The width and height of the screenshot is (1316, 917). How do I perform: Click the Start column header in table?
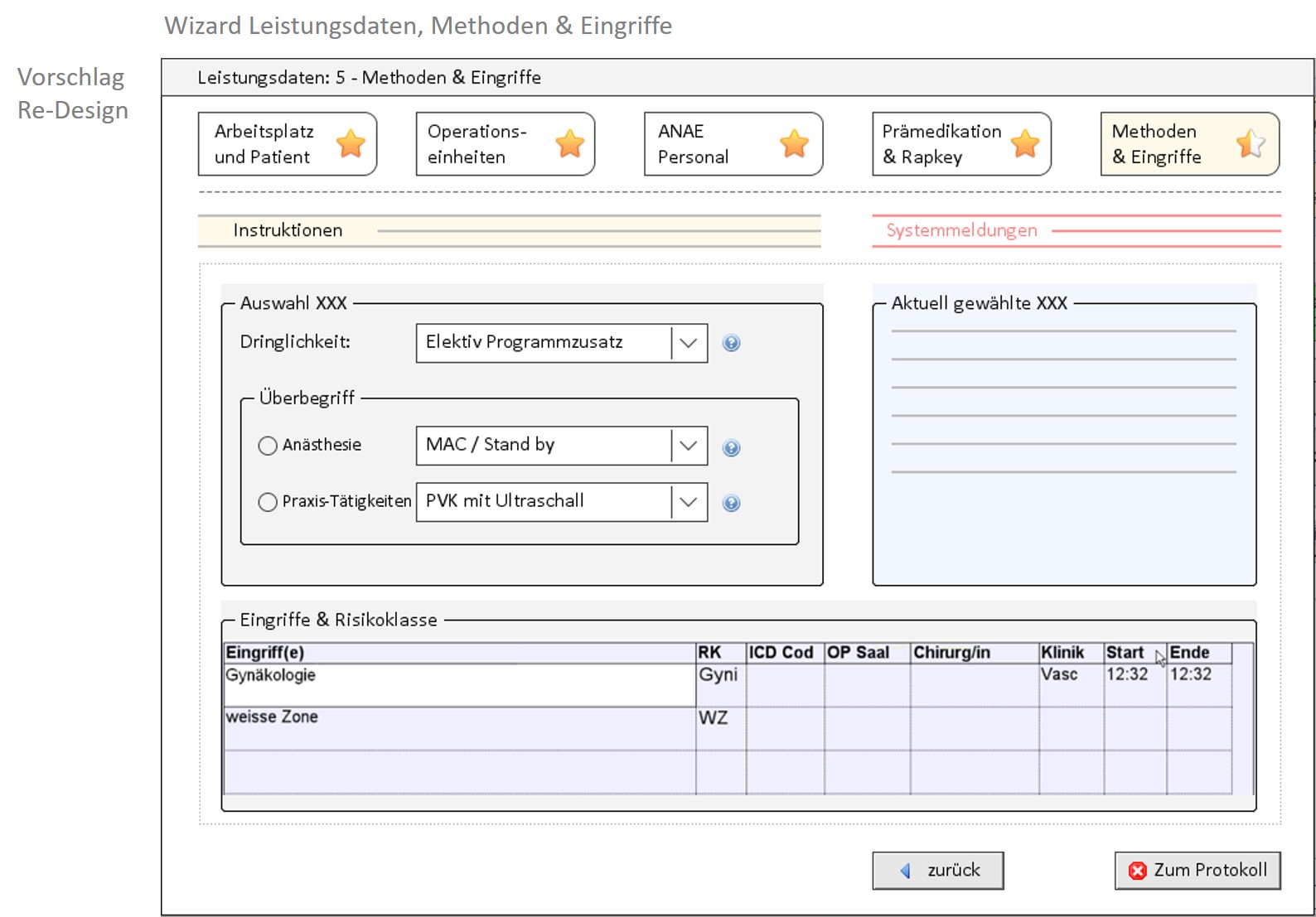tap(1125, 653)
